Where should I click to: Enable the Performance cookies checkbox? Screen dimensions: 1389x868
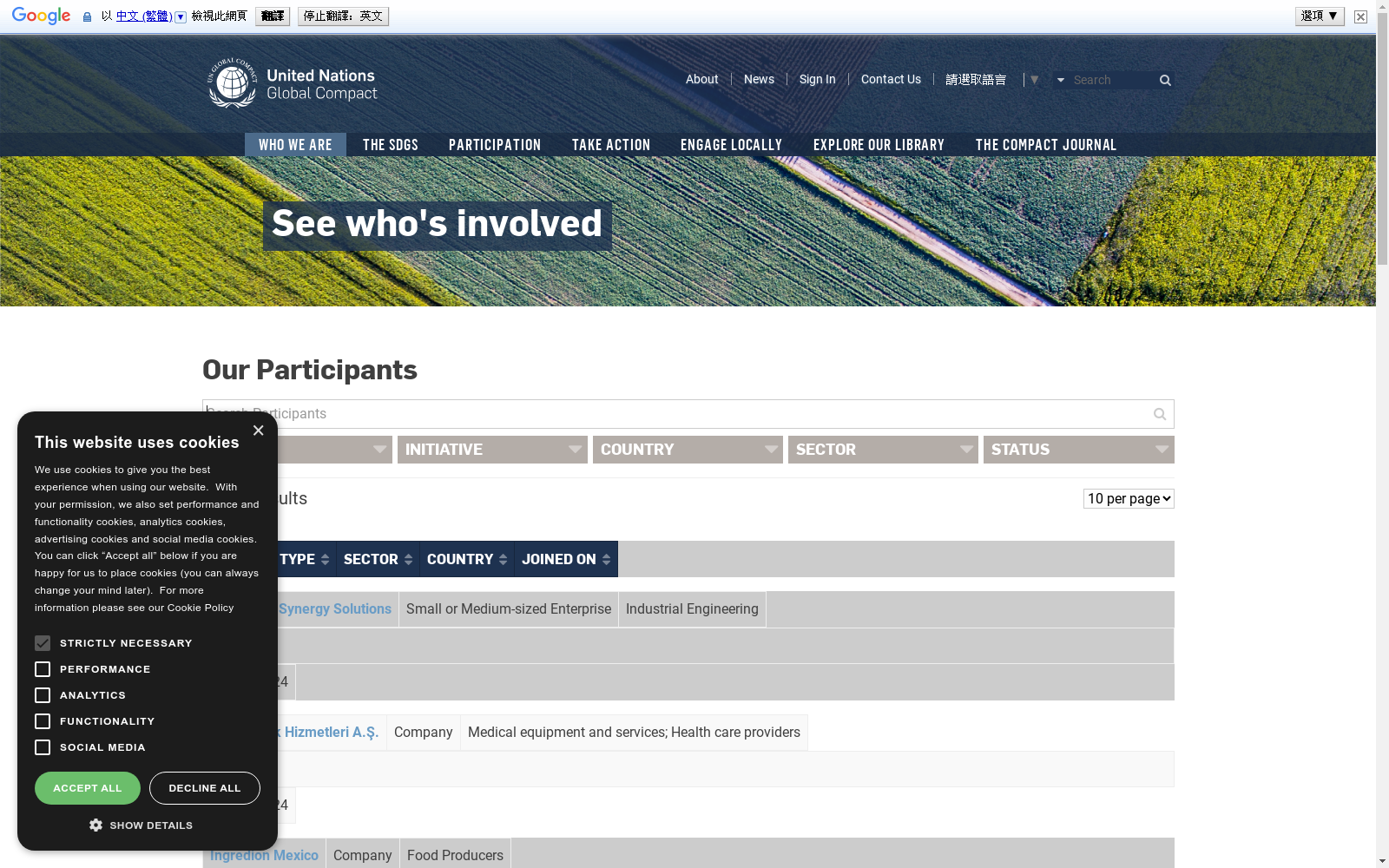(43, 669)
